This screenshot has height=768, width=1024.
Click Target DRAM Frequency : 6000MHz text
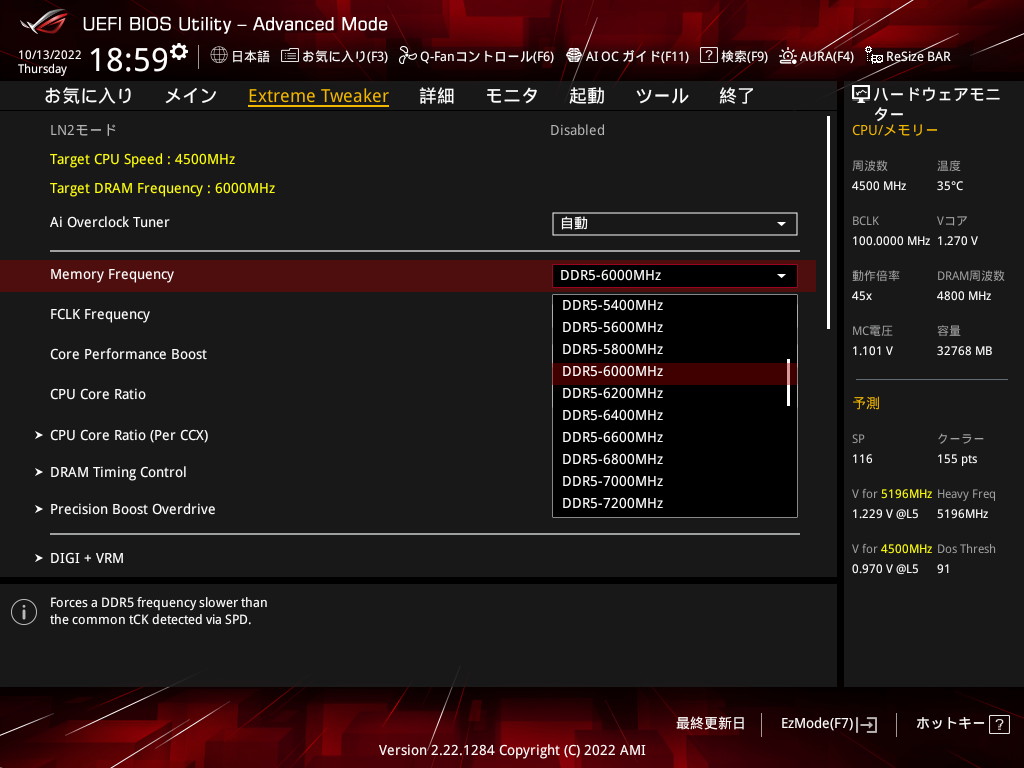163,188
